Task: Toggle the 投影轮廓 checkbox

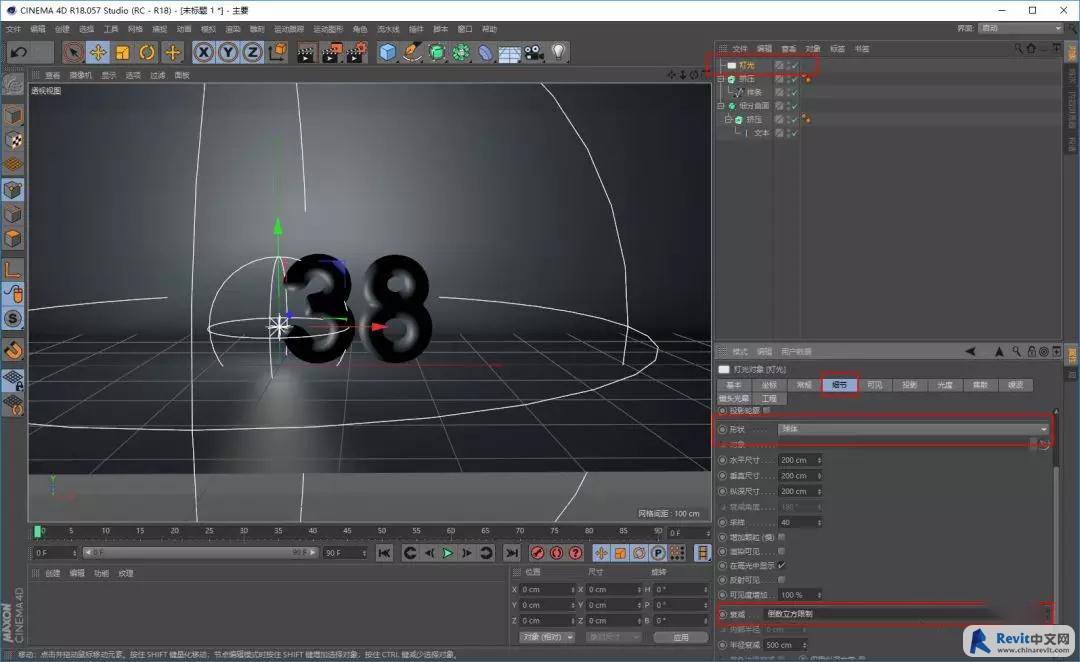Action: click(x=767, y=410)
